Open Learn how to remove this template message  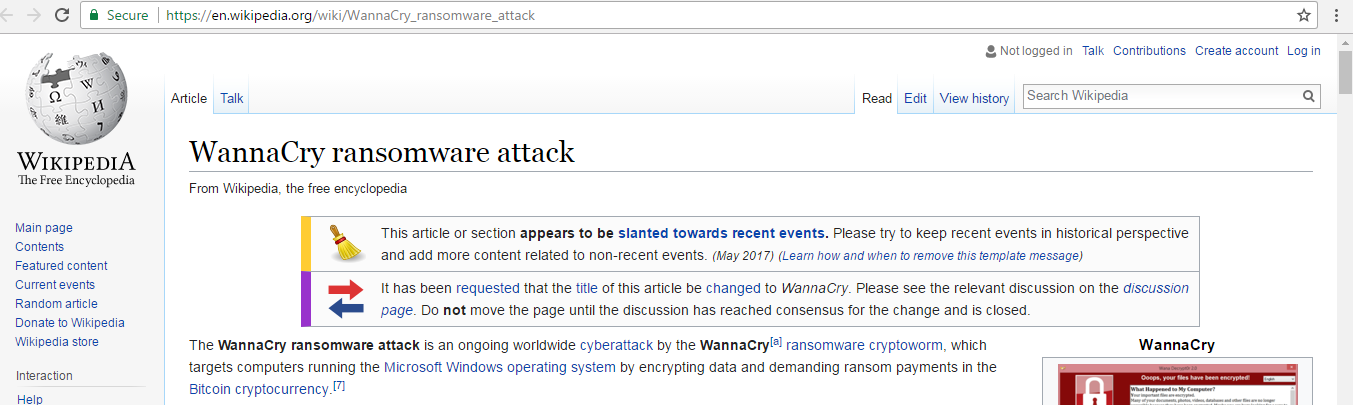930,256
